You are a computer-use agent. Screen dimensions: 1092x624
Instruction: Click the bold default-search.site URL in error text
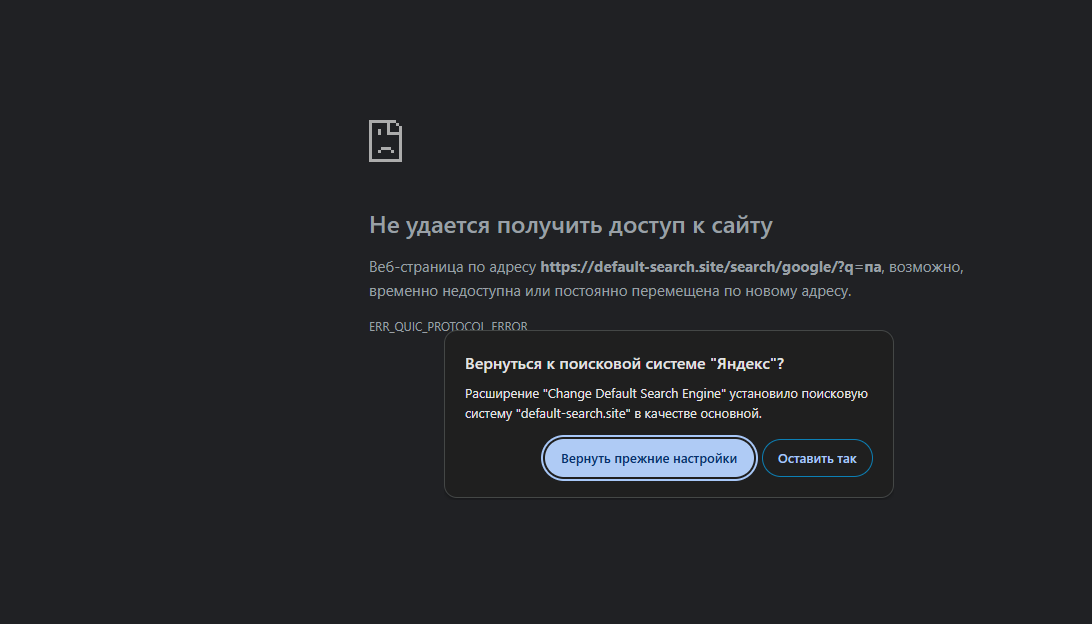point(700,267)
